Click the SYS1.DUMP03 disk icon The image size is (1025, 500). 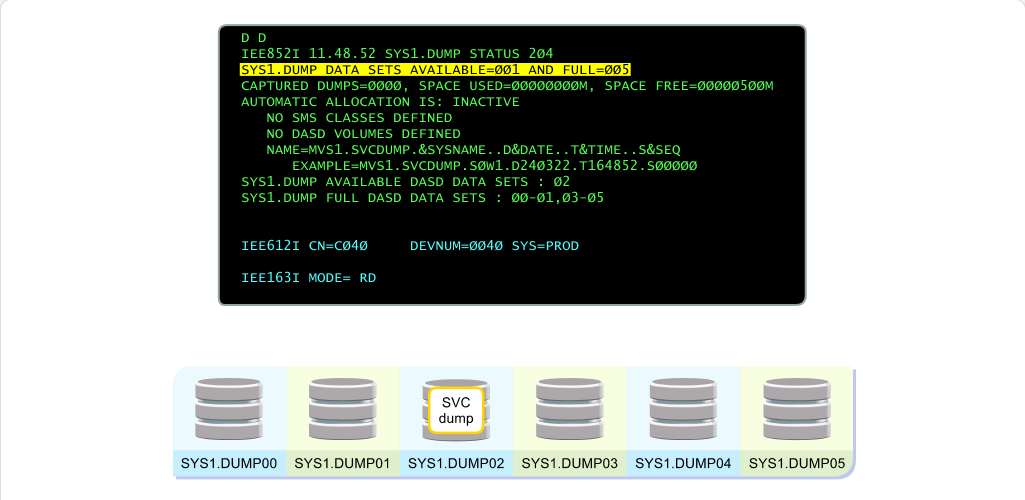569,408
